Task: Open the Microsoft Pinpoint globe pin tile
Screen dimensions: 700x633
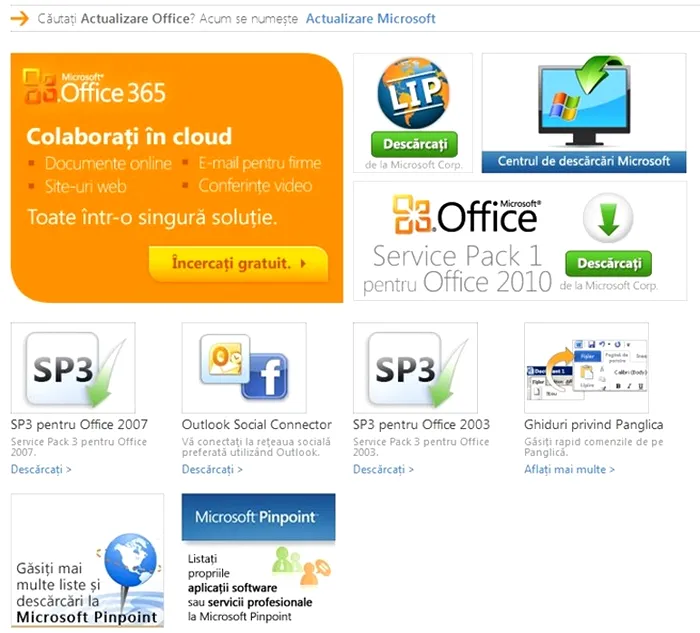Action: [x=88, y=561]
